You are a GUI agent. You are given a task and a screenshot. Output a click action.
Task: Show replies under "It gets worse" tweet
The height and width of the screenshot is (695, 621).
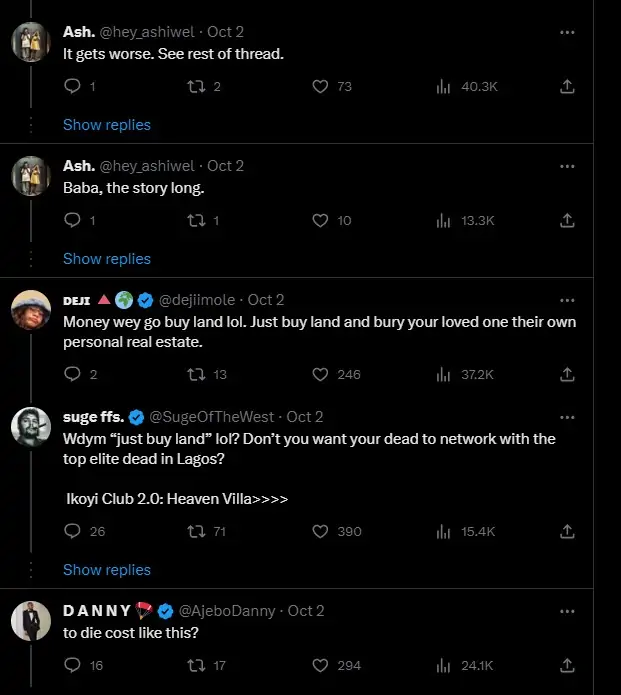107,125
